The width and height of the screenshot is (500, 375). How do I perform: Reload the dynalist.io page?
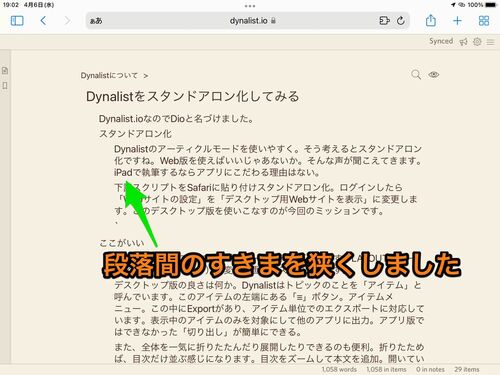click(x=401, y=21)
